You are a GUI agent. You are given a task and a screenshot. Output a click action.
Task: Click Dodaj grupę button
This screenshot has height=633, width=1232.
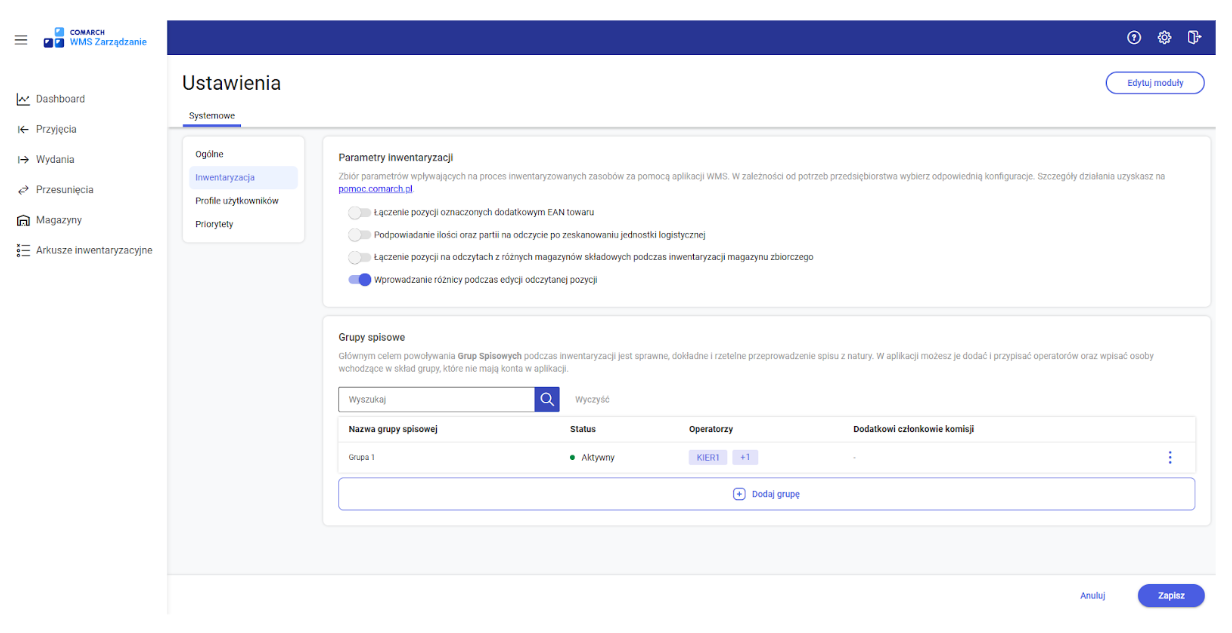click(x=766, y=494)
